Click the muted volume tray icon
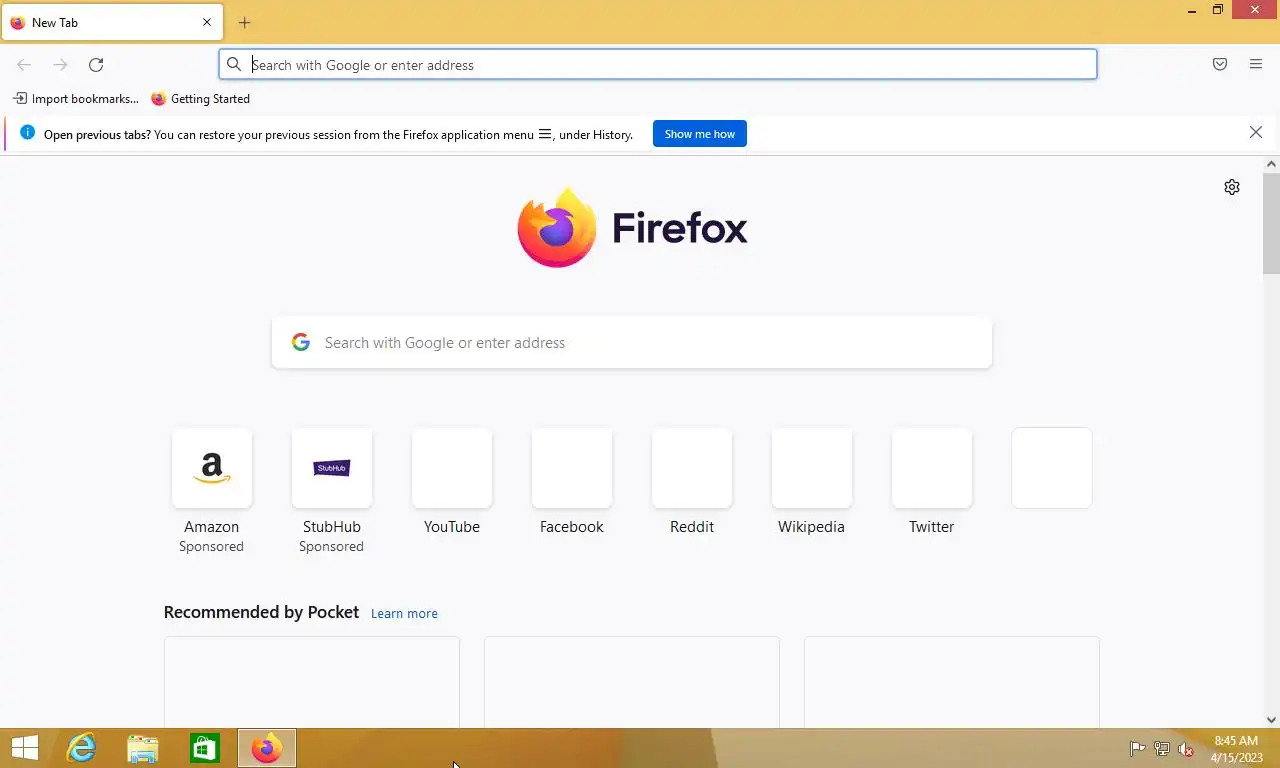 coord(1186,749)
